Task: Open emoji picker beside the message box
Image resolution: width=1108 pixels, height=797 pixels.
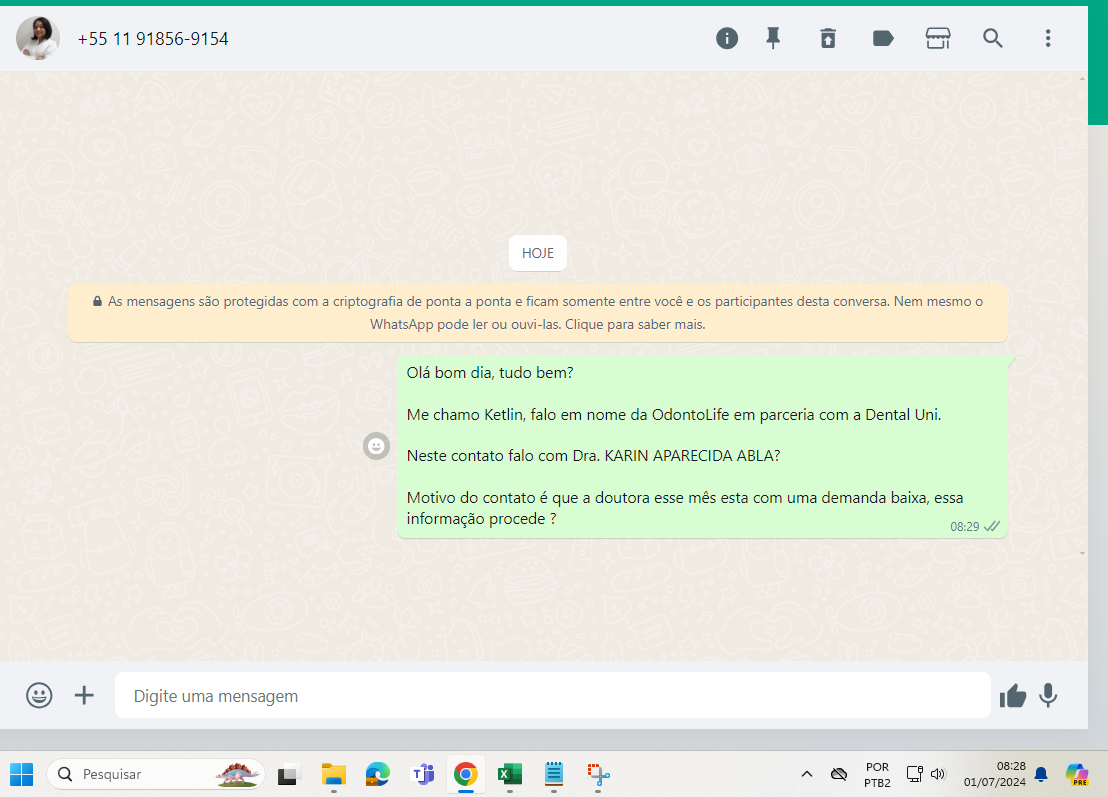Action: (39, 695)
